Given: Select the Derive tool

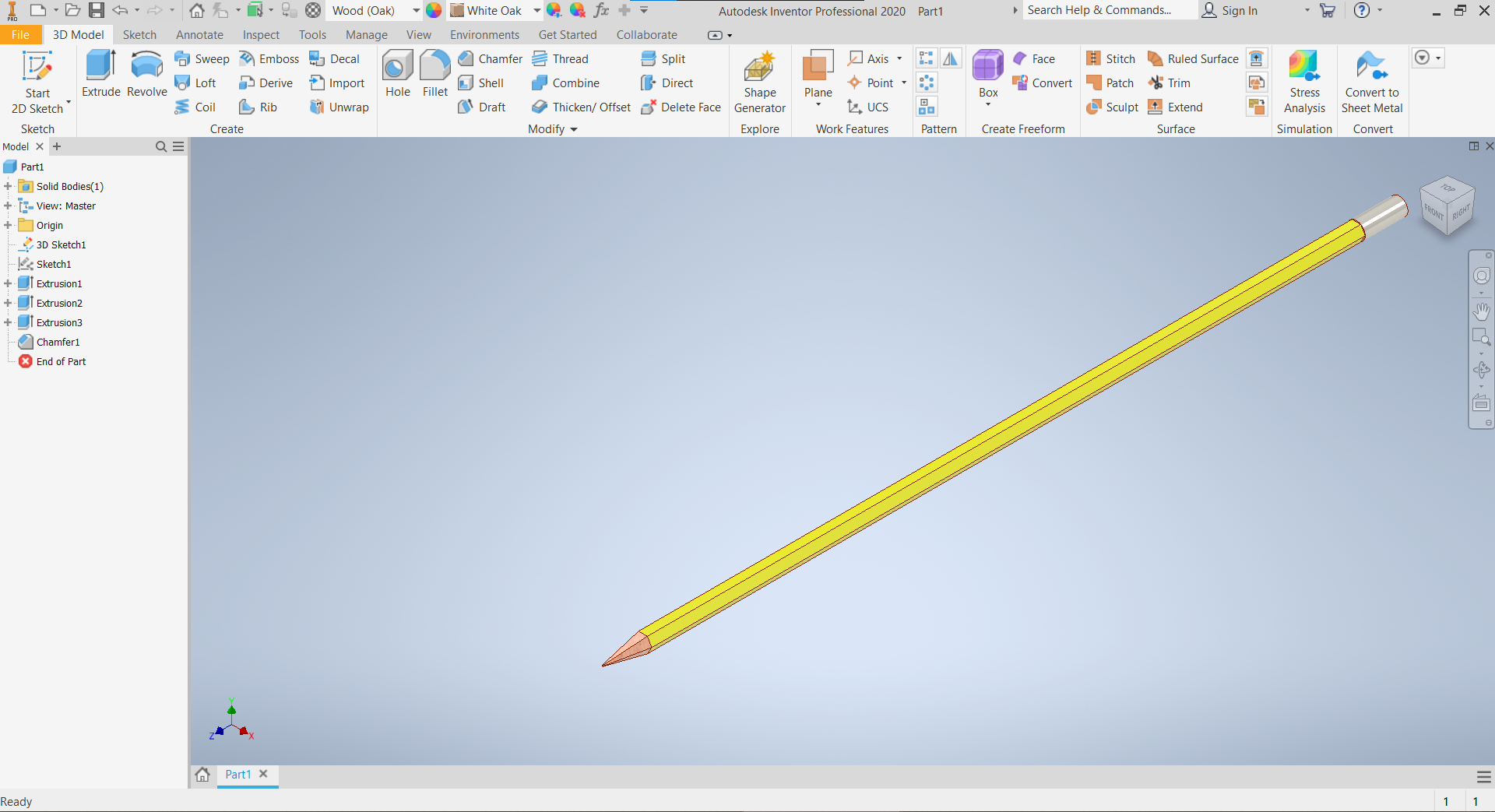Looking at the screenshot, I should click(x=266, y=83).
